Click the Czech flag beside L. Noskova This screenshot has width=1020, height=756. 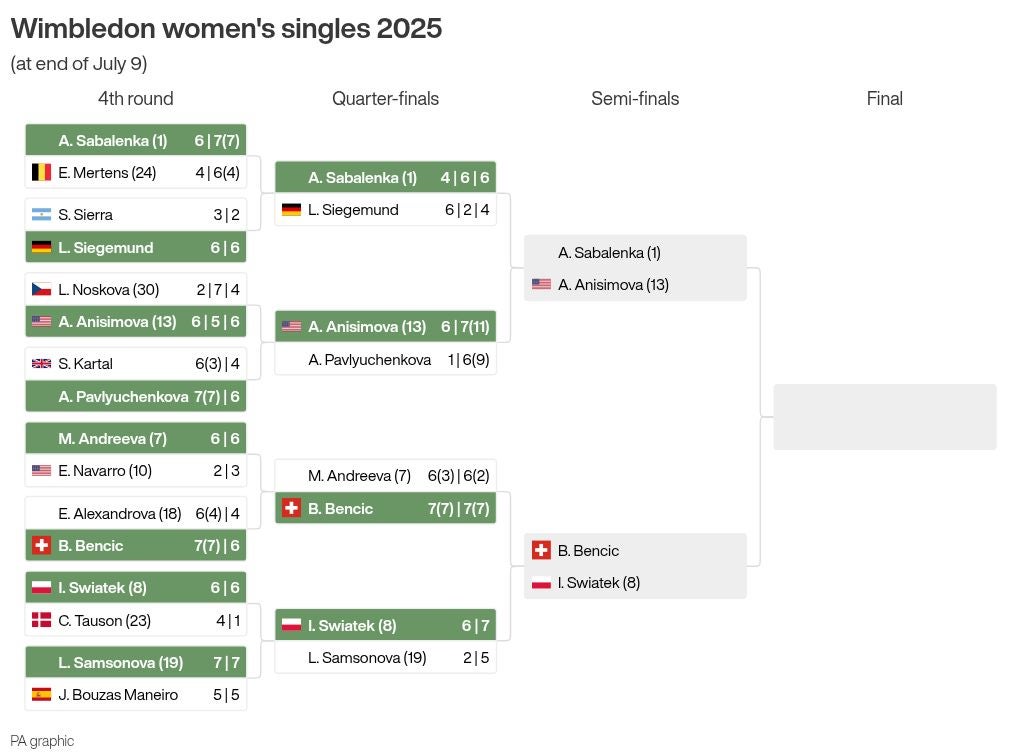tap(42, 290)
